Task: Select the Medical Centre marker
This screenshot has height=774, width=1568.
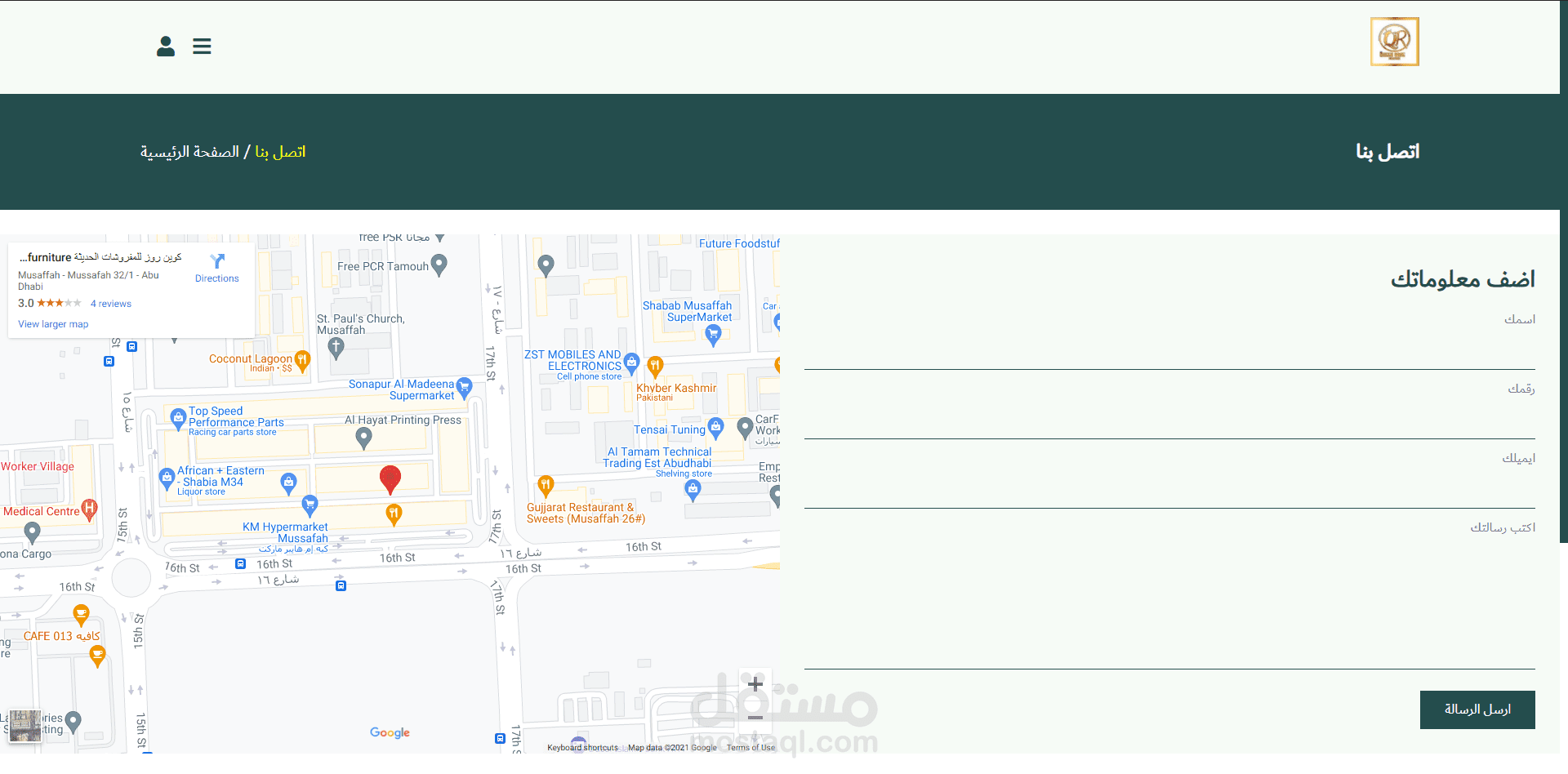Action: click(90, 510)
